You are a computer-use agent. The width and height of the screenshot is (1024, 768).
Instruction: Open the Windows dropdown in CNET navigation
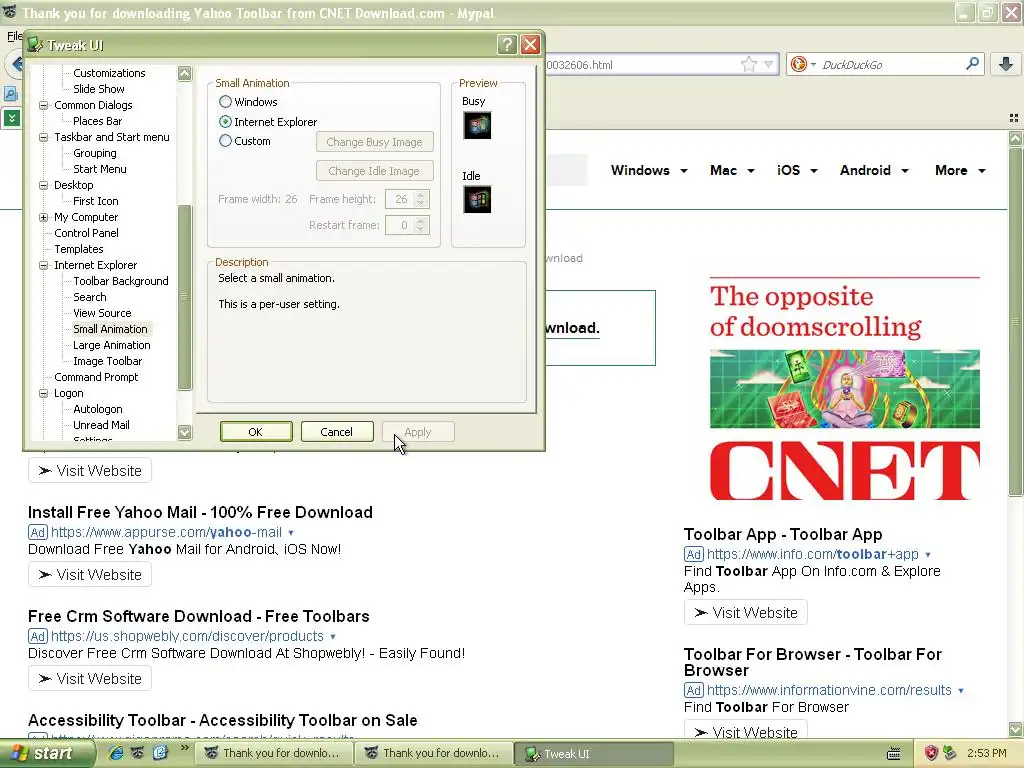coord(649,170)
